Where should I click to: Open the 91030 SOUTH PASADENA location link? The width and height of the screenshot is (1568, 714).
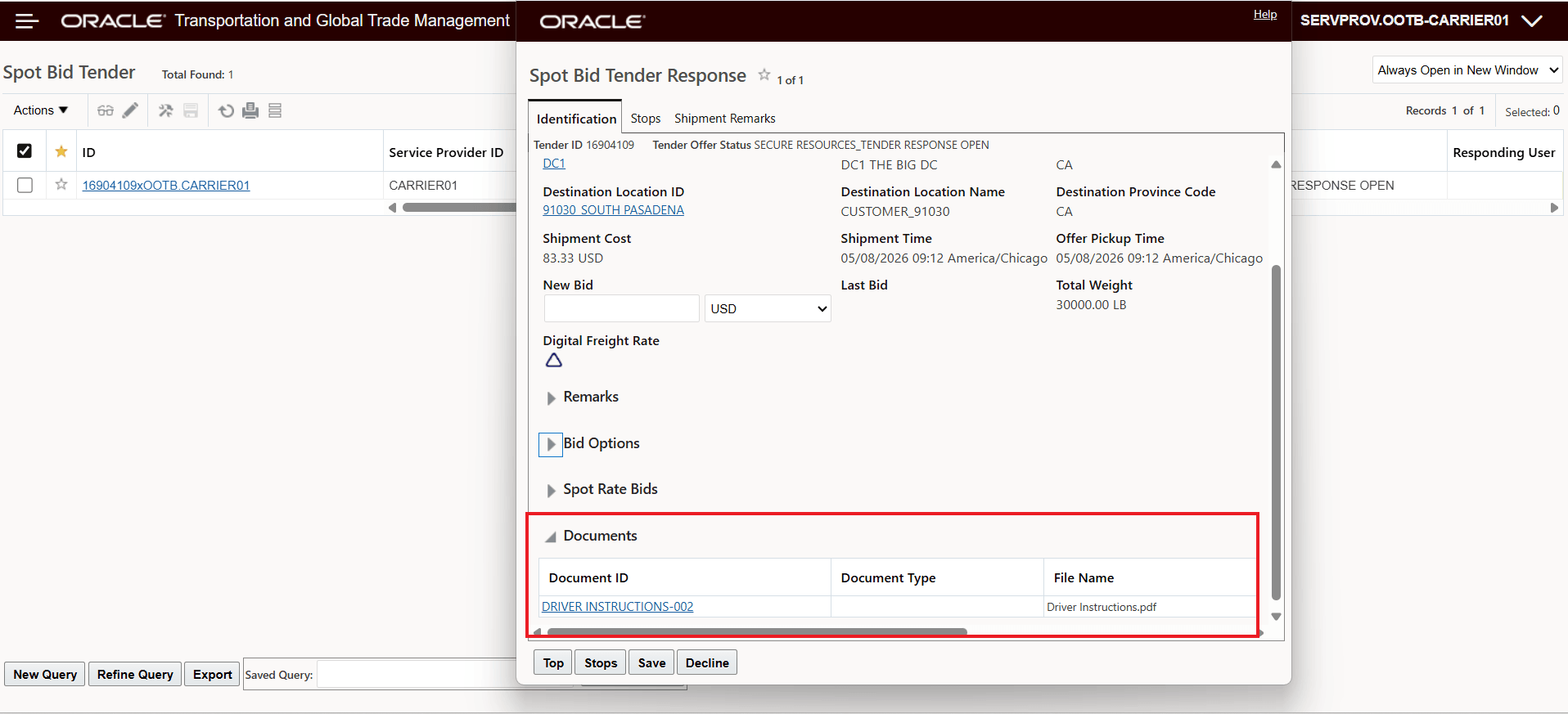(x=613, y=210)
